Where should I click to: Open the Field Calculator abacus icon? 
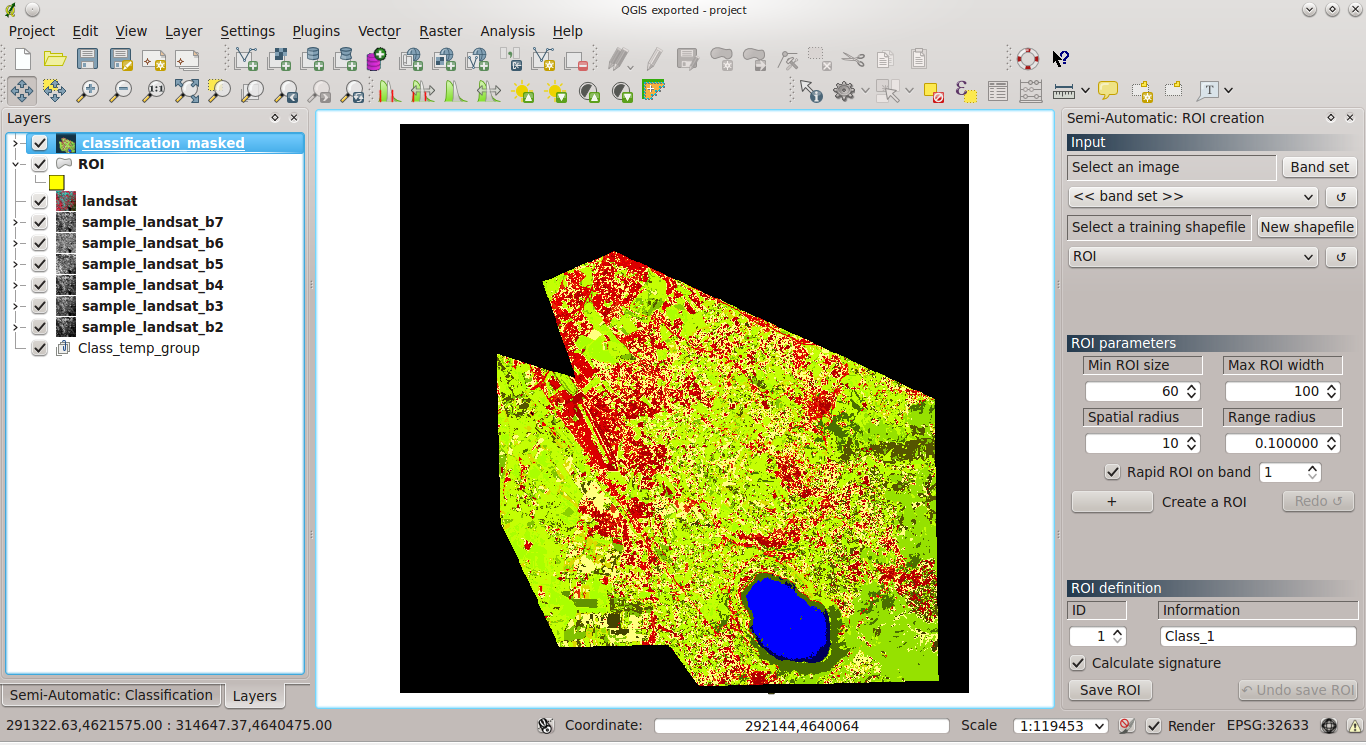1030,91
